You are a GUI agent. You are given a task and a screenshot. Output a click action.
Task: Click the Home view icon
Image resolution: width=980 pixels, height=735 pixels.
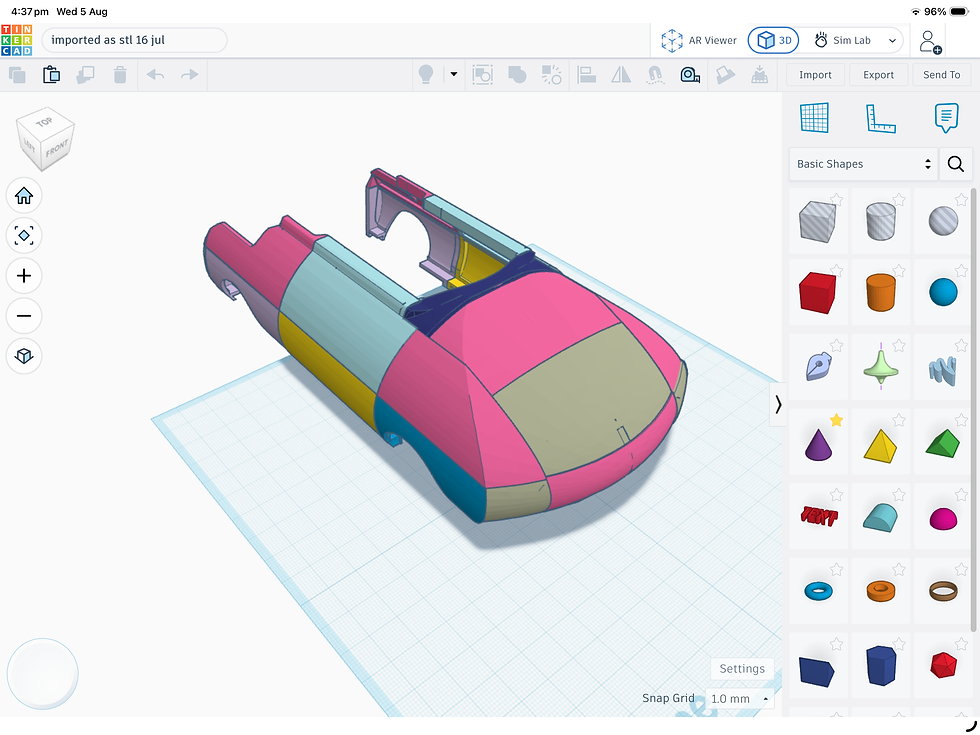[24, 196]
